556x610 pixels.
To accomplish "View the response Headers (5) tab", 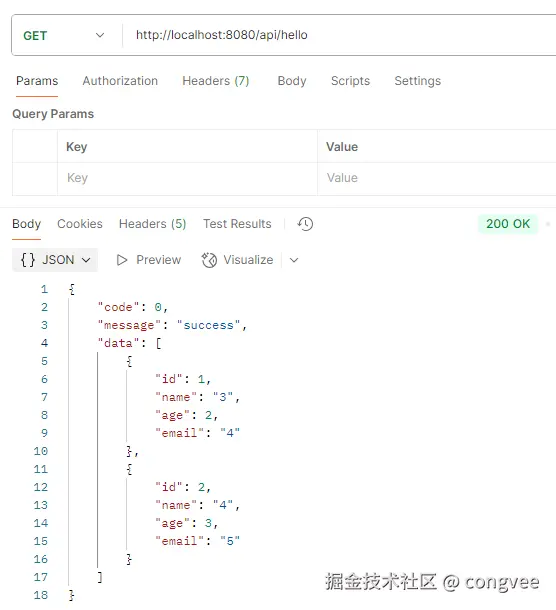I will [153, 224].
